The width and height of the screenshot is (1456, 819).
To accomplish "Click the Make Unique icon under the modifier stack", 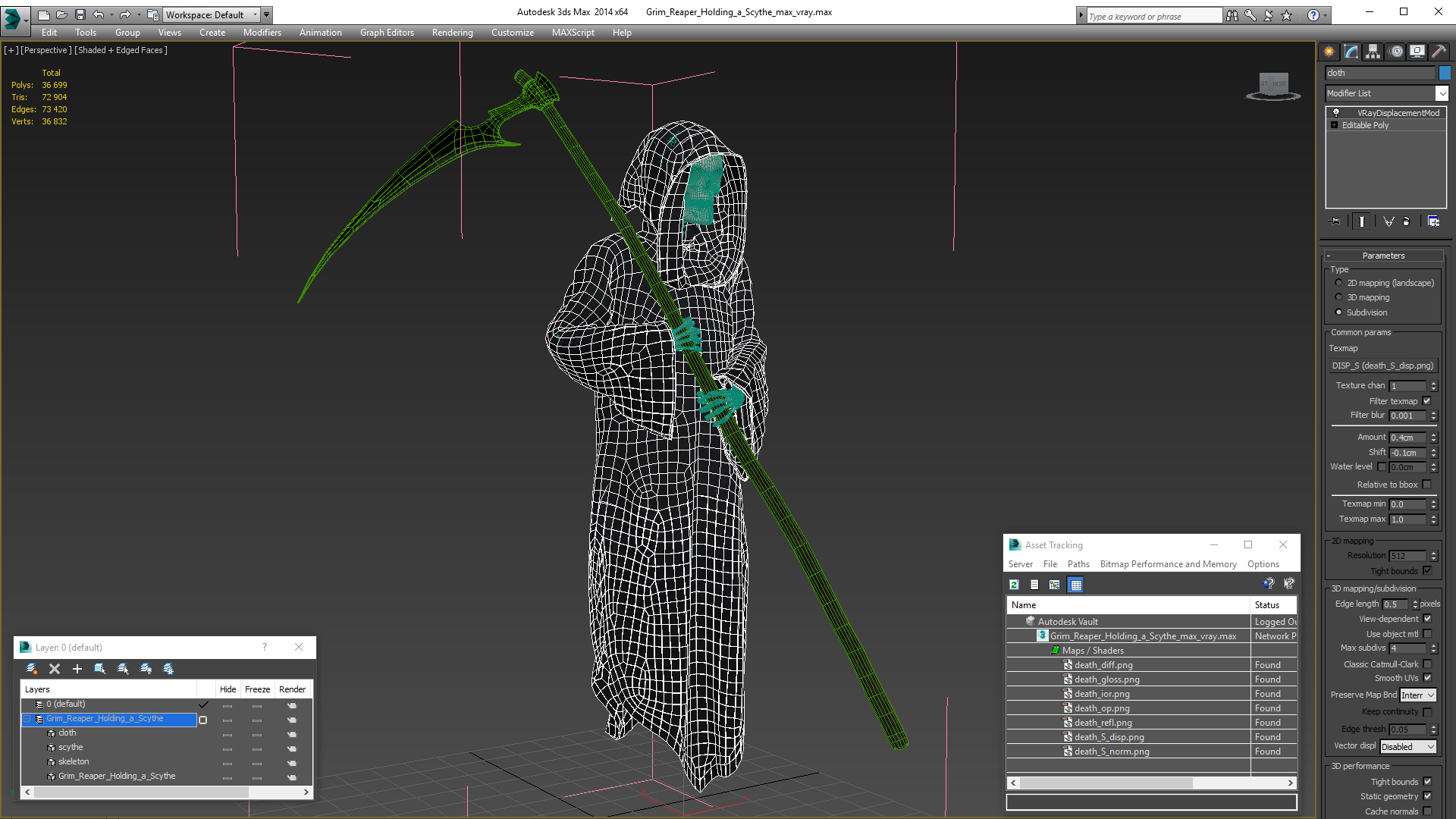I will point(1389,221).
